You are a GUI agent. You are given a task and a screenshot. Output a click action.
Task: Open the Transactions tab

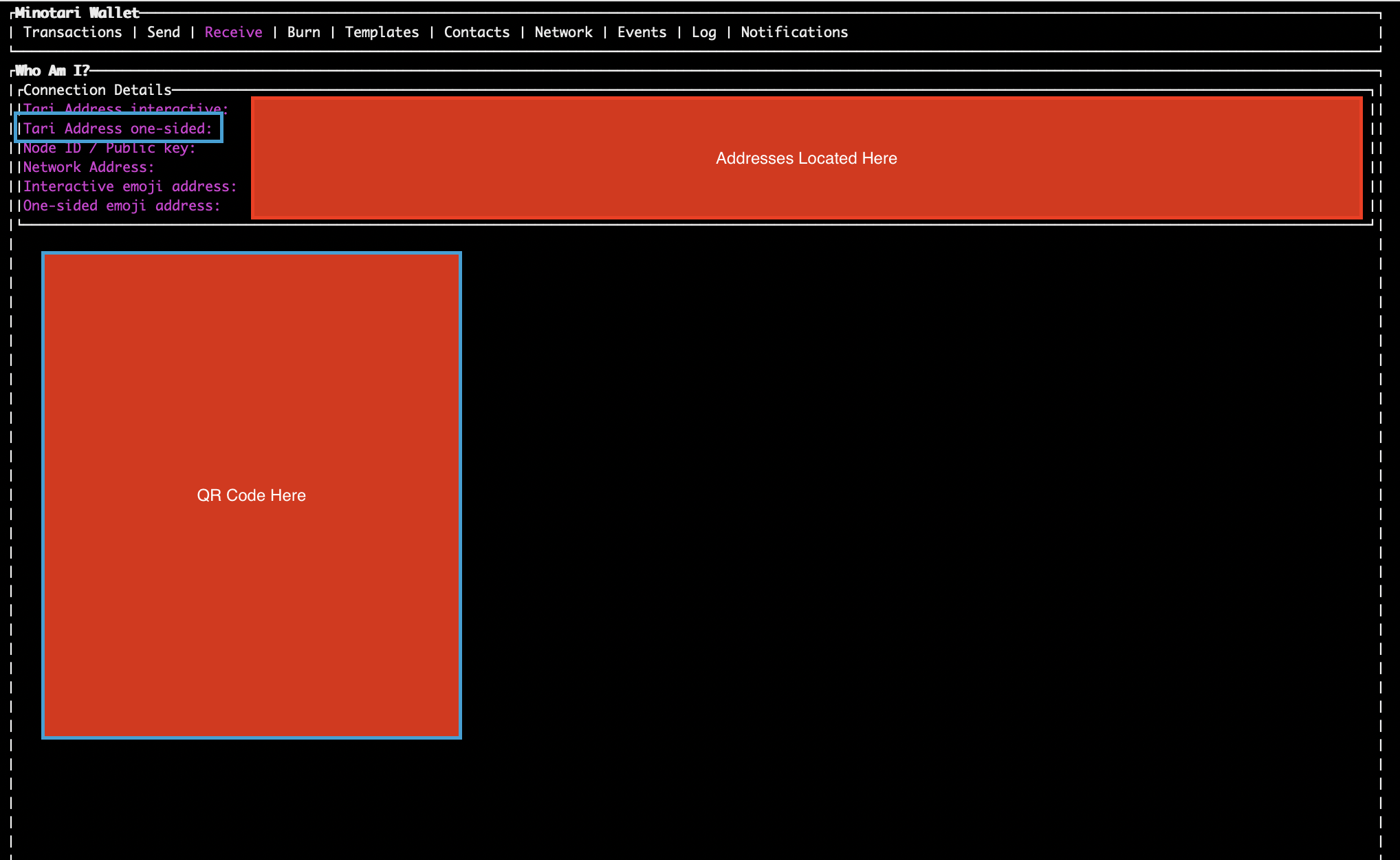click(72, 32)
